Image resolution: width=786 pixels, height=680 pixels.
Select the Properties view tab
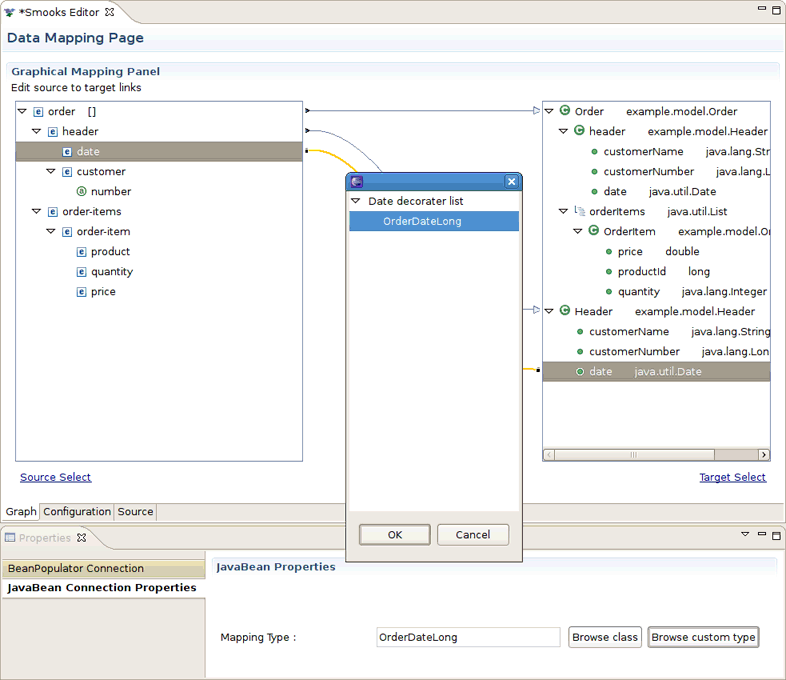[x=45, y=538]
